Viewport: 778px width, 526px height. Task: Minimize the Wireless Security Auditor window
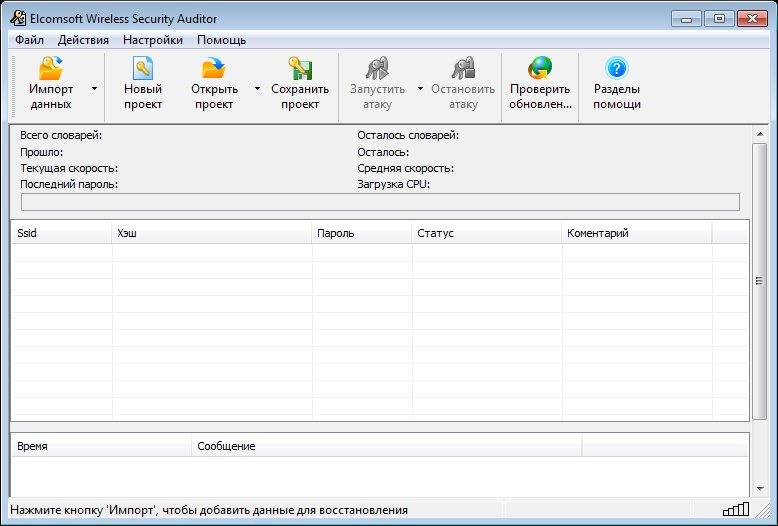click(687, 19)
